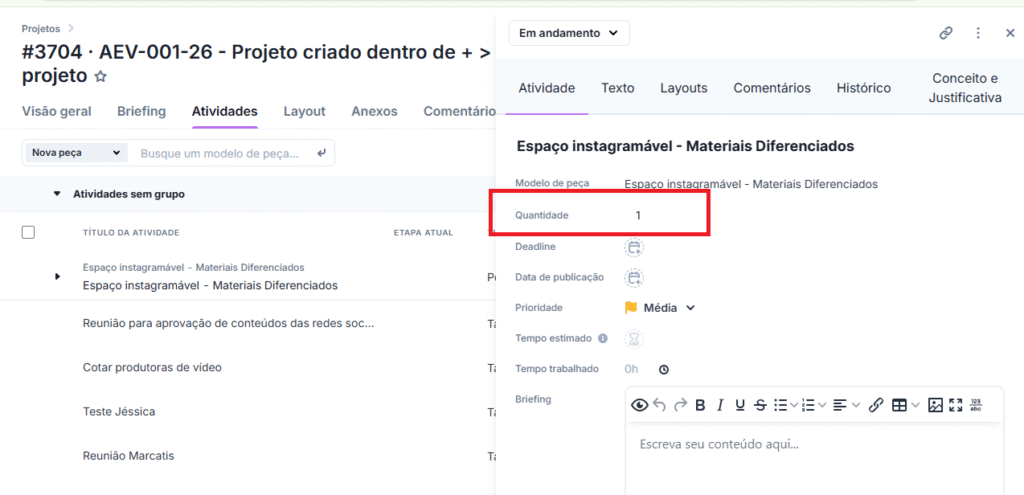Copy activity link with the chain icon

[x=946, y=33]
